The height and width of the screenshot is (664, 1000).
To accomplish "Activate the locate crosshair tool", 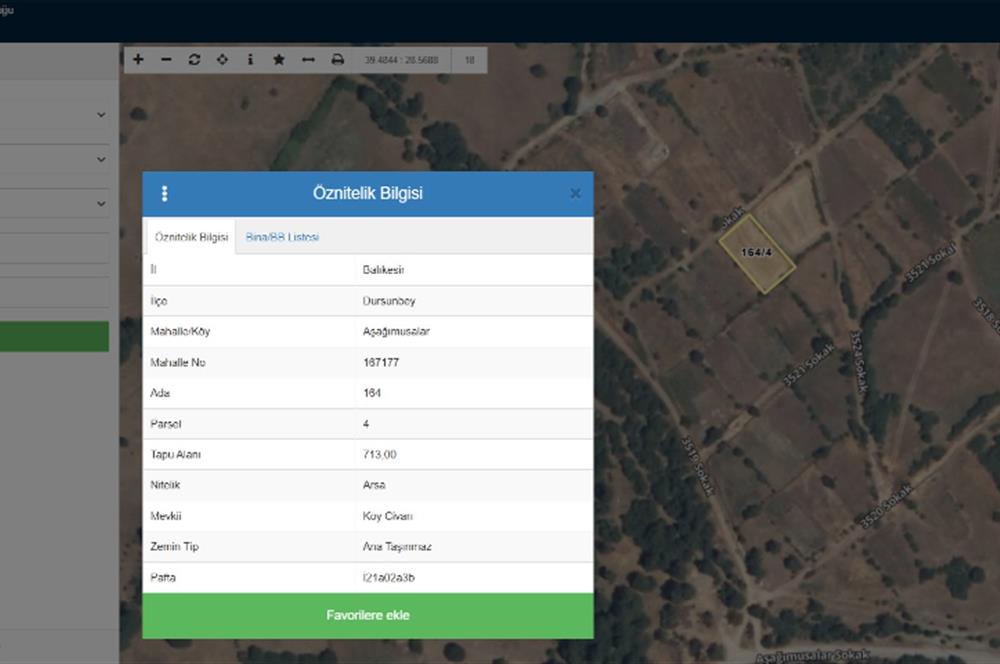I will pyautogui.click(x=222, y=60).
